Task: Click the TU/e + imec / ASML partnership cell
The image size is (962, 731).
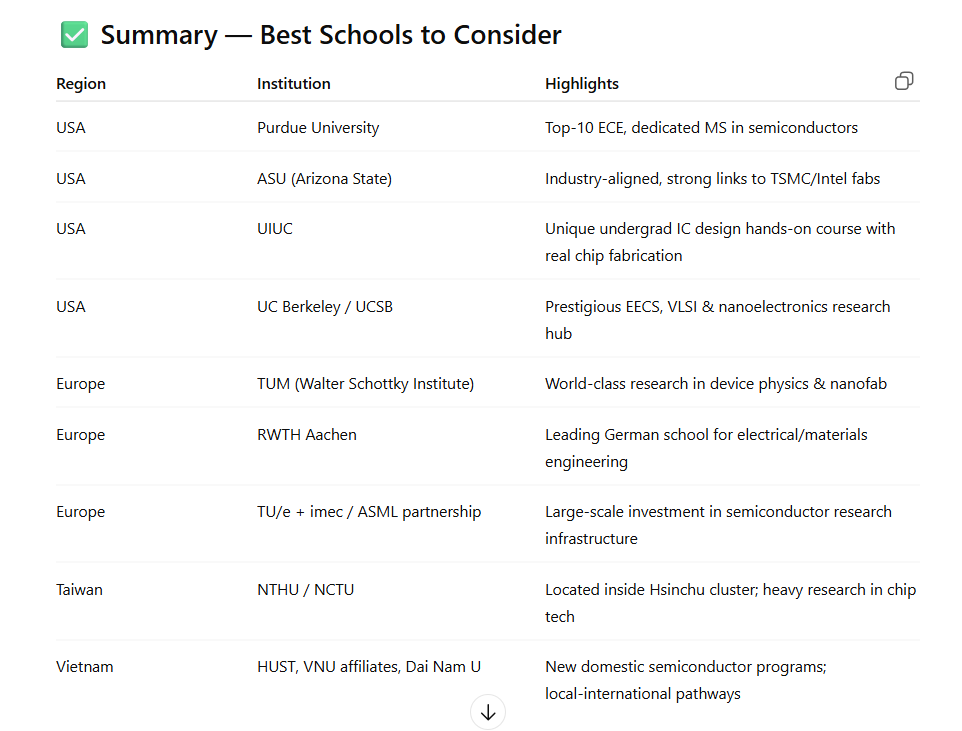Action: tap(369, 512)
